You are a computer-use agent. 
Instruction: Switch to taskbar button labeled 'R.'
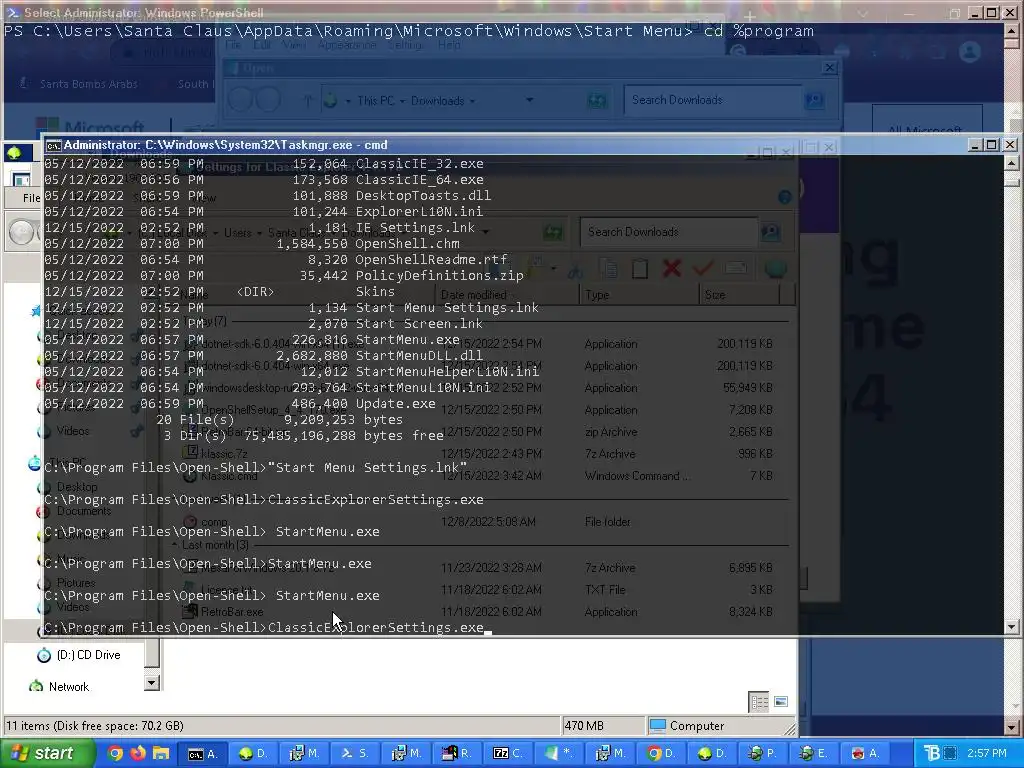[457, 754]
